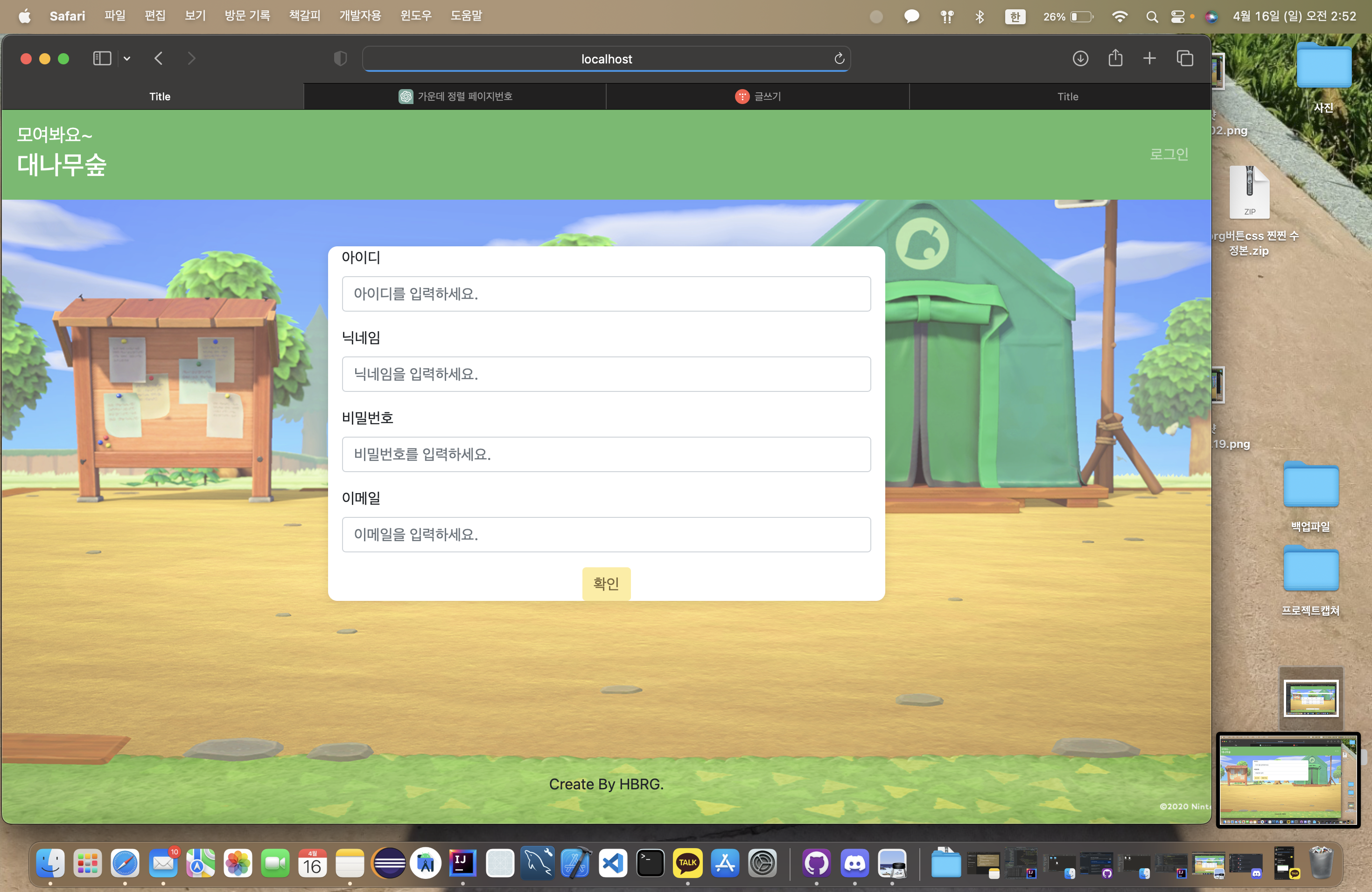Submit the form with 확인 button
1372x892 pixels.
tap(607, 584)
